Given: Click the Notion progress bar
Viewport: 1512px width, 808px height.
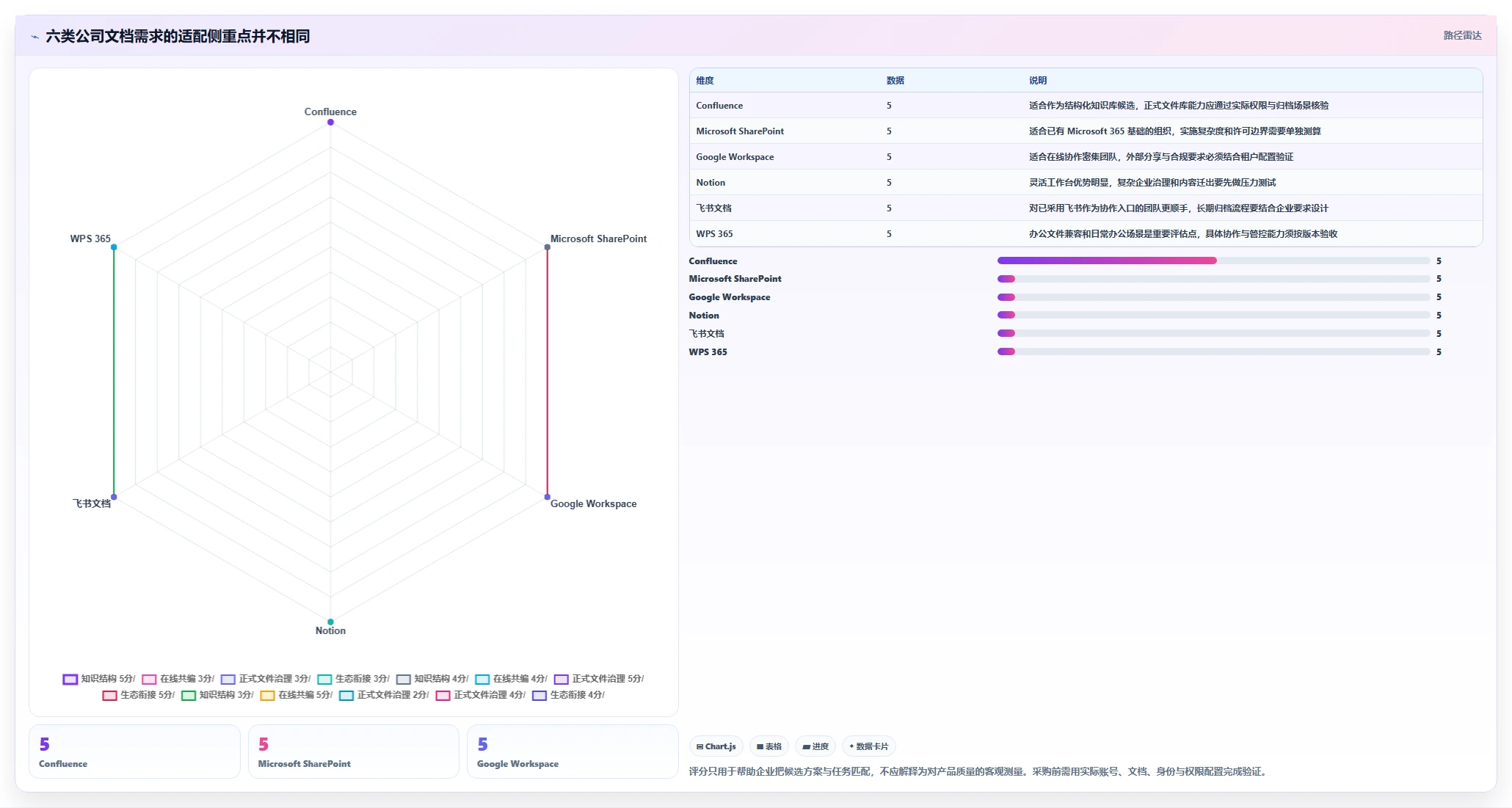Looking at the screenshot, I should 1213,315.
